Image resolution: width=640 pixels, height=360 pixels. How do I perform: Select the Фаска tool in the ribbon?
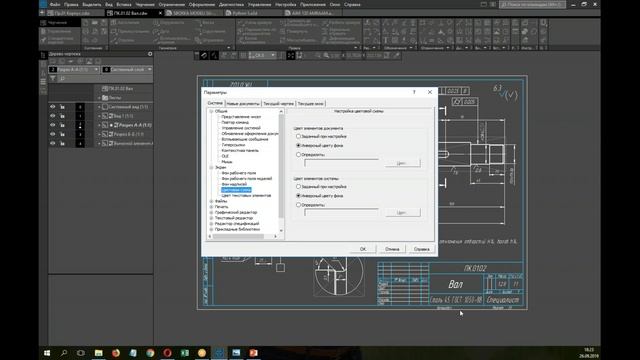point(204,23)
